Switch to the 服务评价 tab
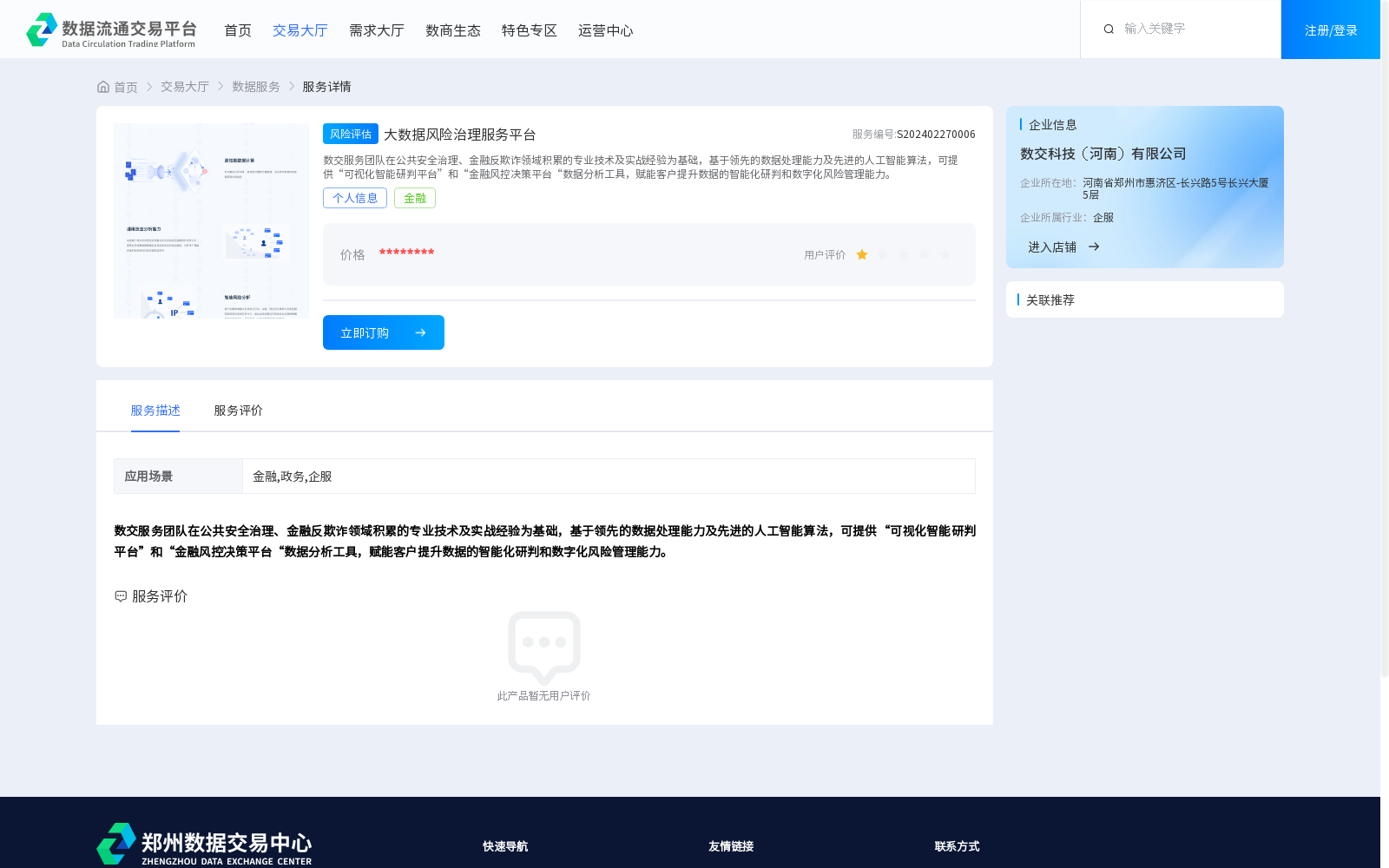Image resolution: width=1389 pixels, height=868 pixels. [x=239, y=411]
